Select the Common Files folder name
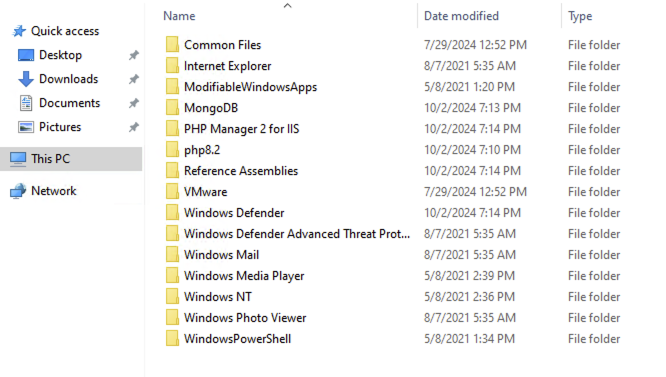This screenshot has height=377, width=666. (x=223, y=45)
